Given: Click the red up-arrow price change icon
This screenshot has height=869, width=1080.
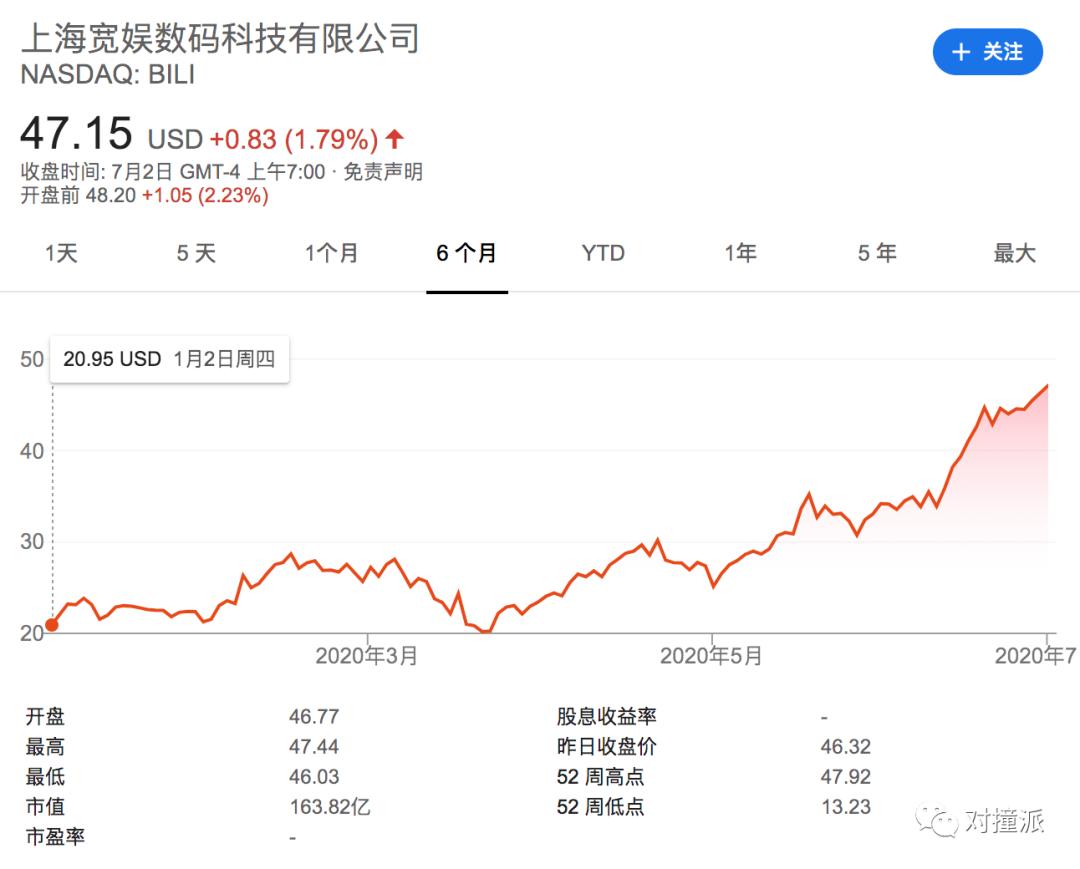Looking at the screenshot, I should (395, 139).
